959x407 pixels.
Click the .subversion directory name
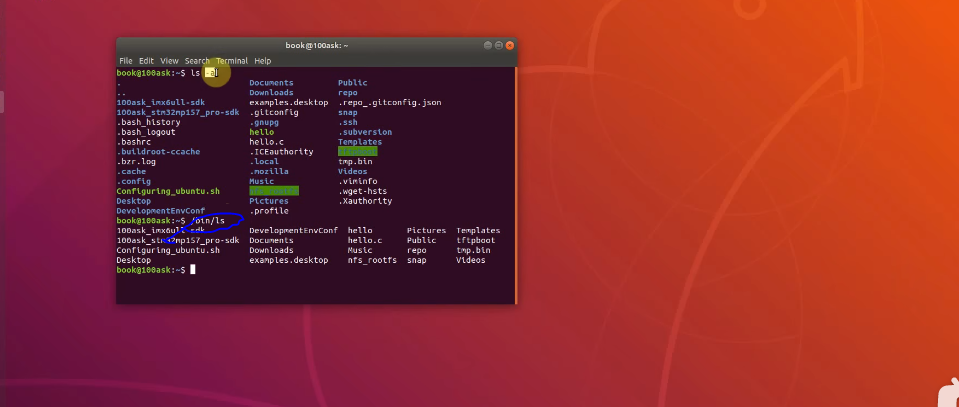coord(365,132)
